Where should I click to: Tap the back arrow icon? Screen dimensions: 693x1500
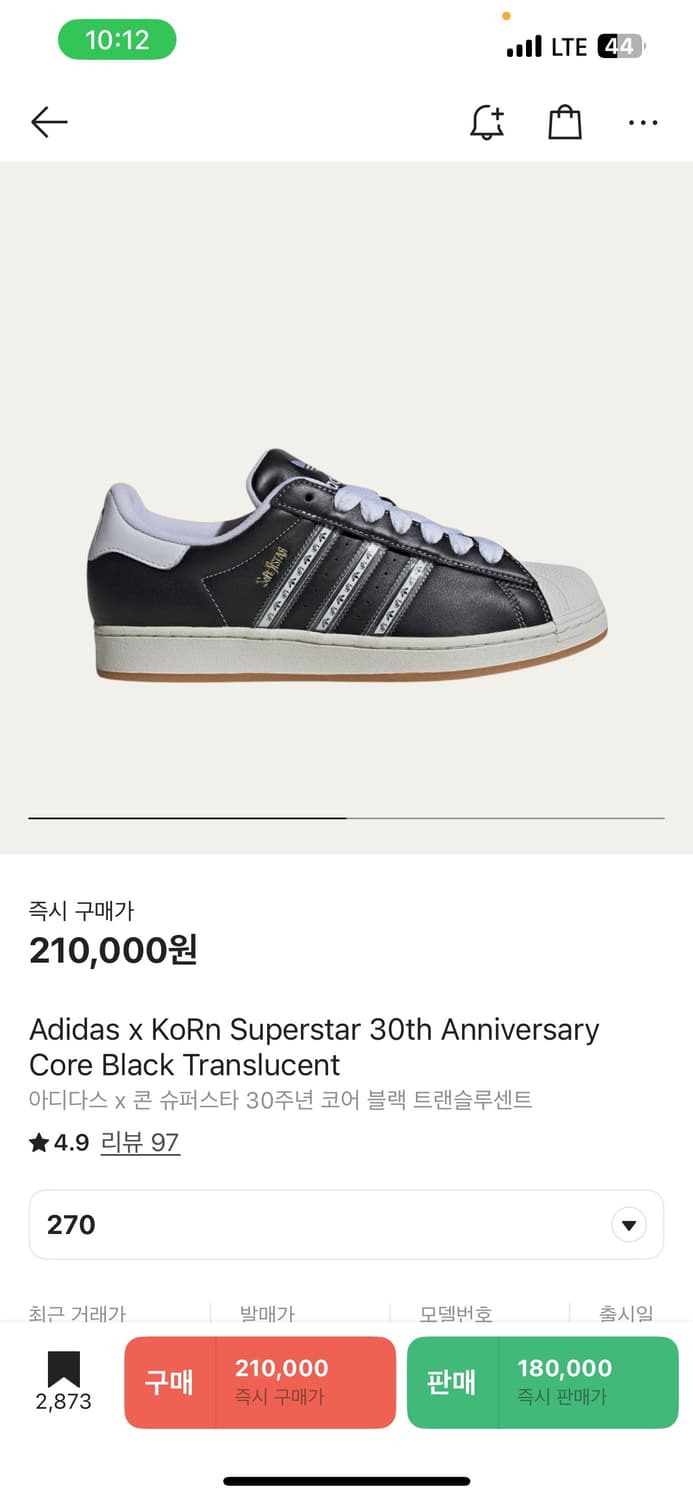(x=49, y=122)
